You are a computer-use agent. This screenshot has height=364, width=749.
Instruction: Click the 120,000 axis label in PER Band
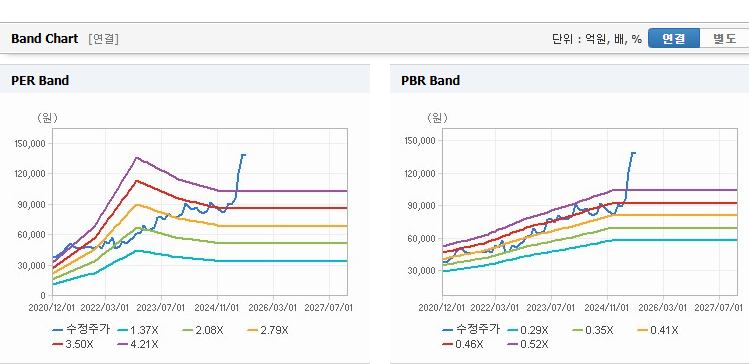pos(30,174)
